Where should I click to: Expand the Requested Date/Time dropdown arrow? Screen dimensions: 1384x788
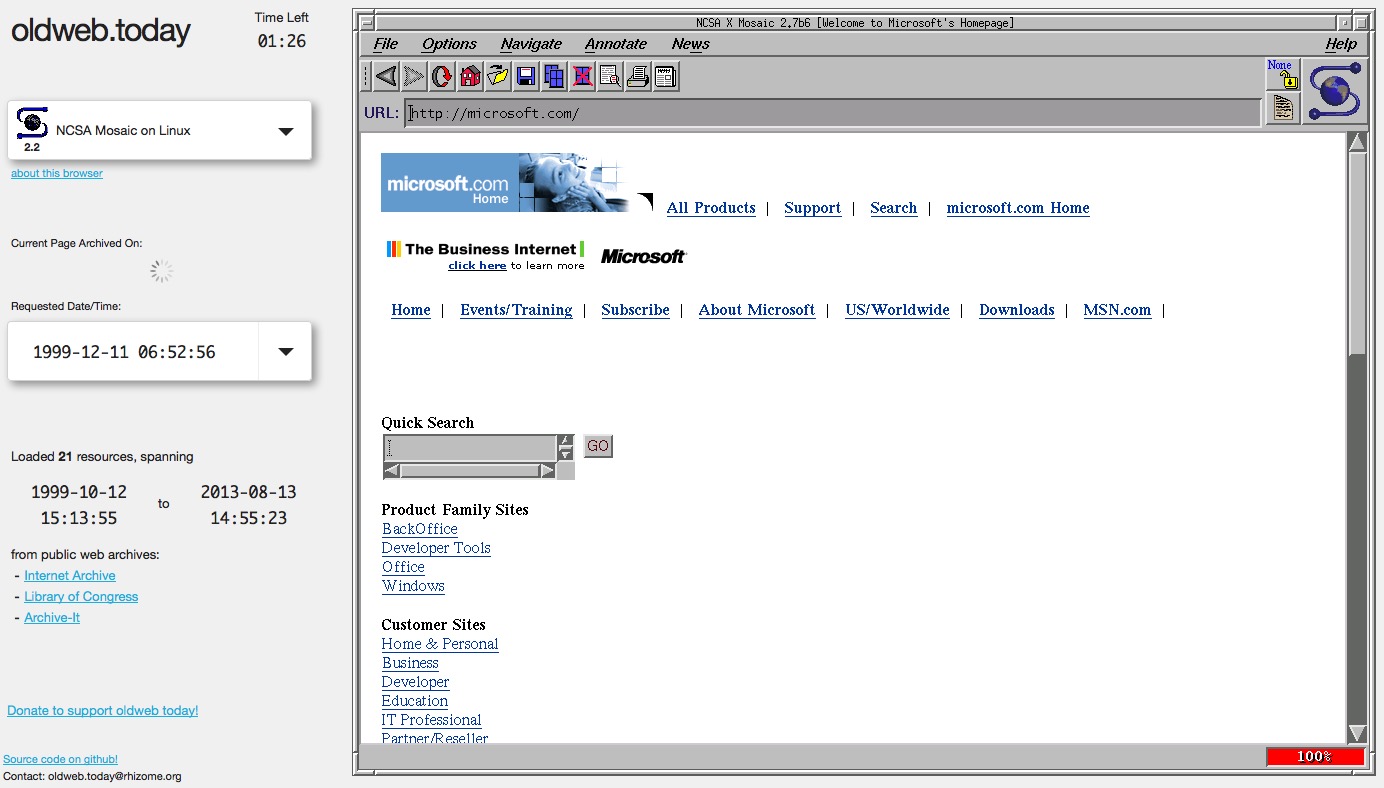[286, 352]
